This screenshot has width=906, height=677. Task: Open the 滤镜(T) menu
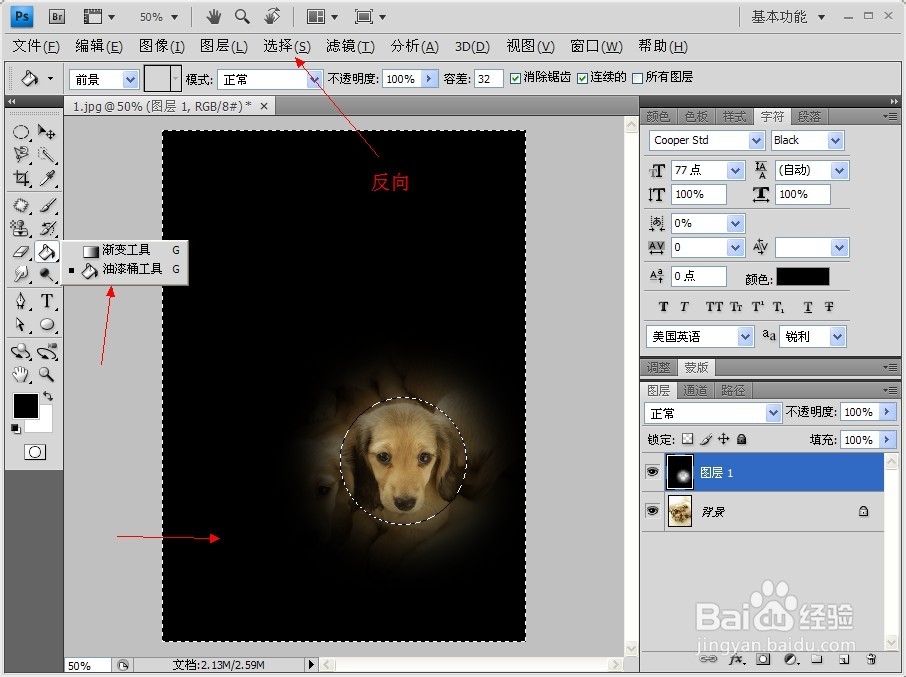click(x=350, y=46)
